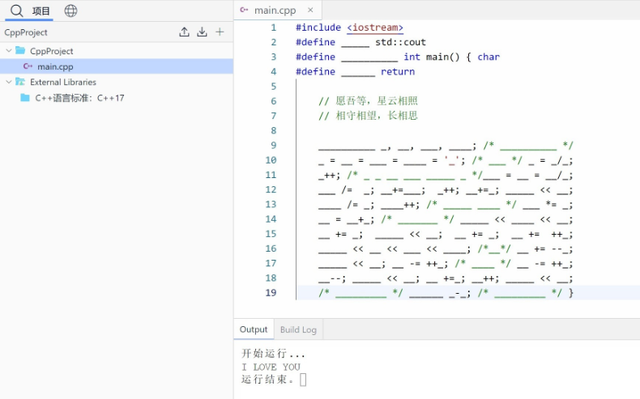
Task: Open the globe network icon
Action: tap(71, 11)
